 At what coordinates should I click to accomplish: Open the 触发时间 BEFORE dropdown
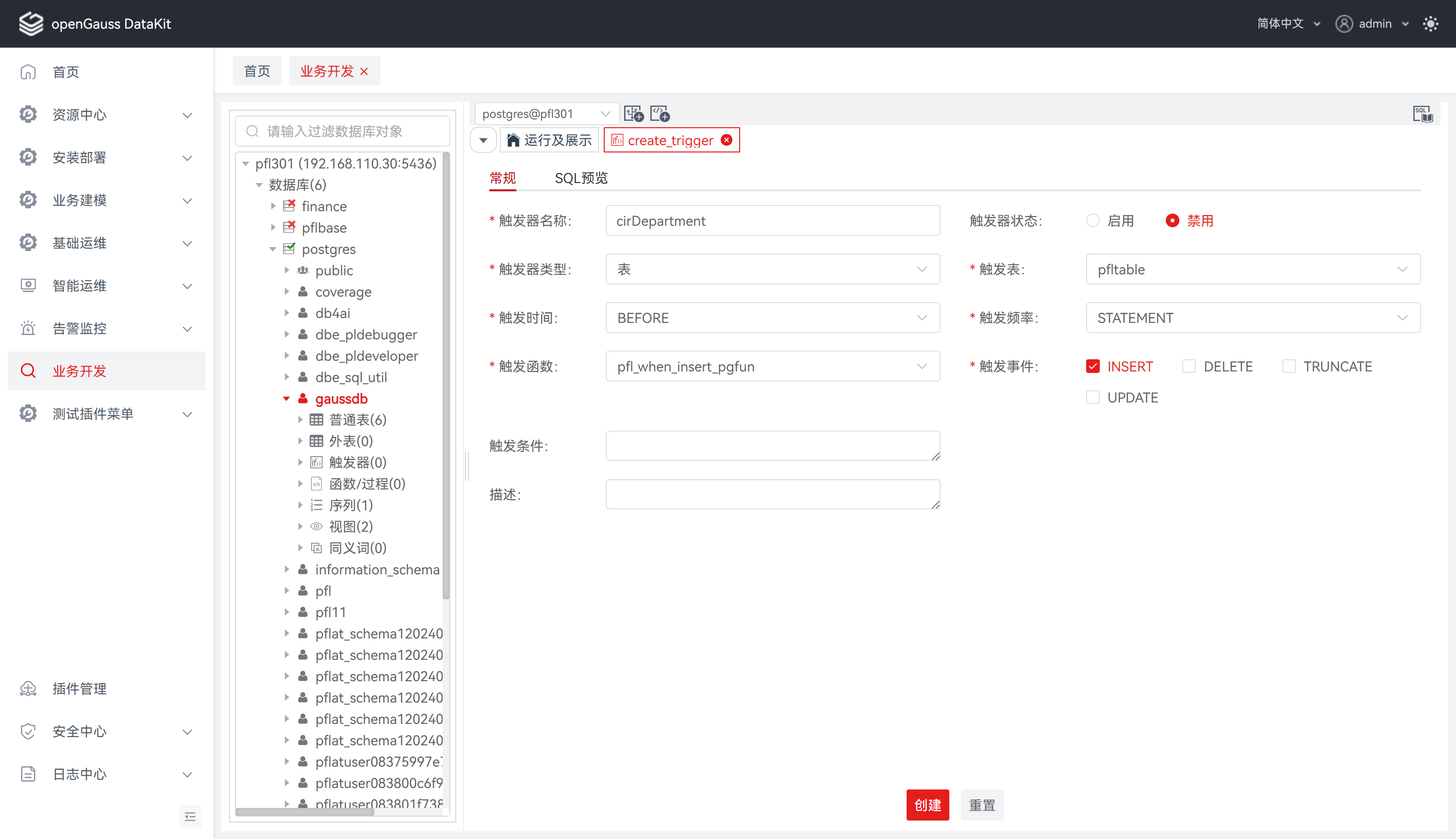[772, 318]
